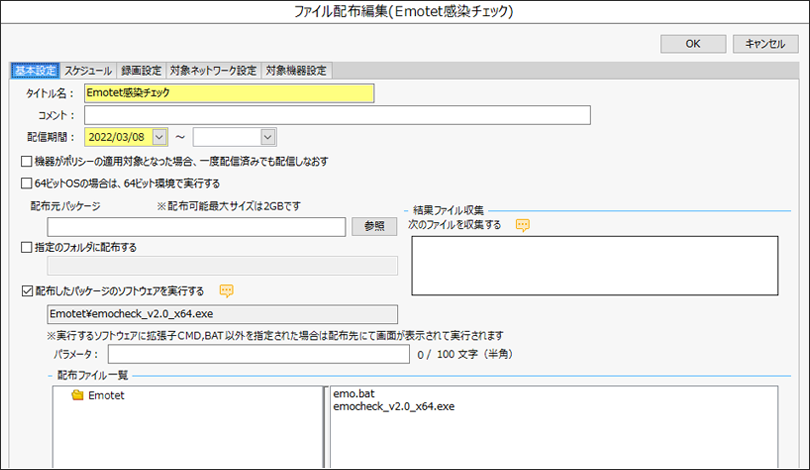Open the 対象ネットワーク設定 tab

click(x=213, y=71)
